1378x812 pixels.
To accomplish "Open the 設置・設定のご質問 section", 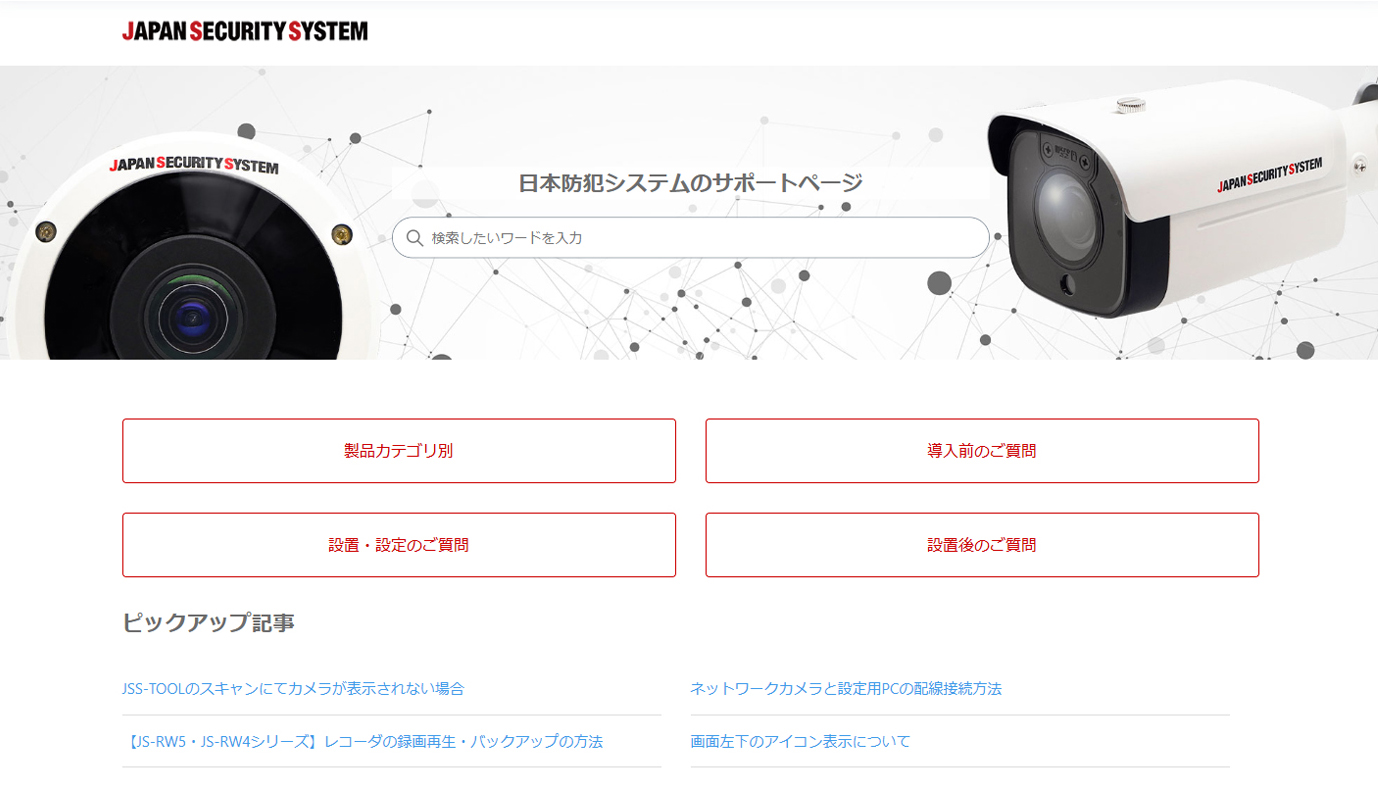I will [399, 545].
